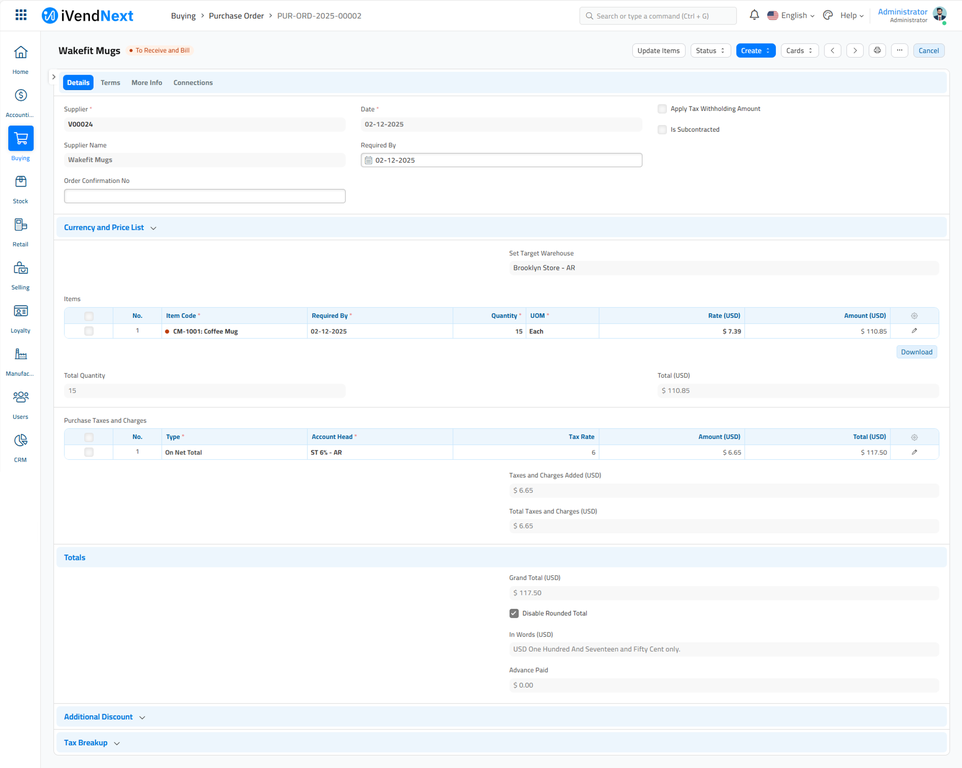Switch to the Terms tab
Image resolution: width=962 pixels, height=768 pixels.
click(x=110, y=83)
